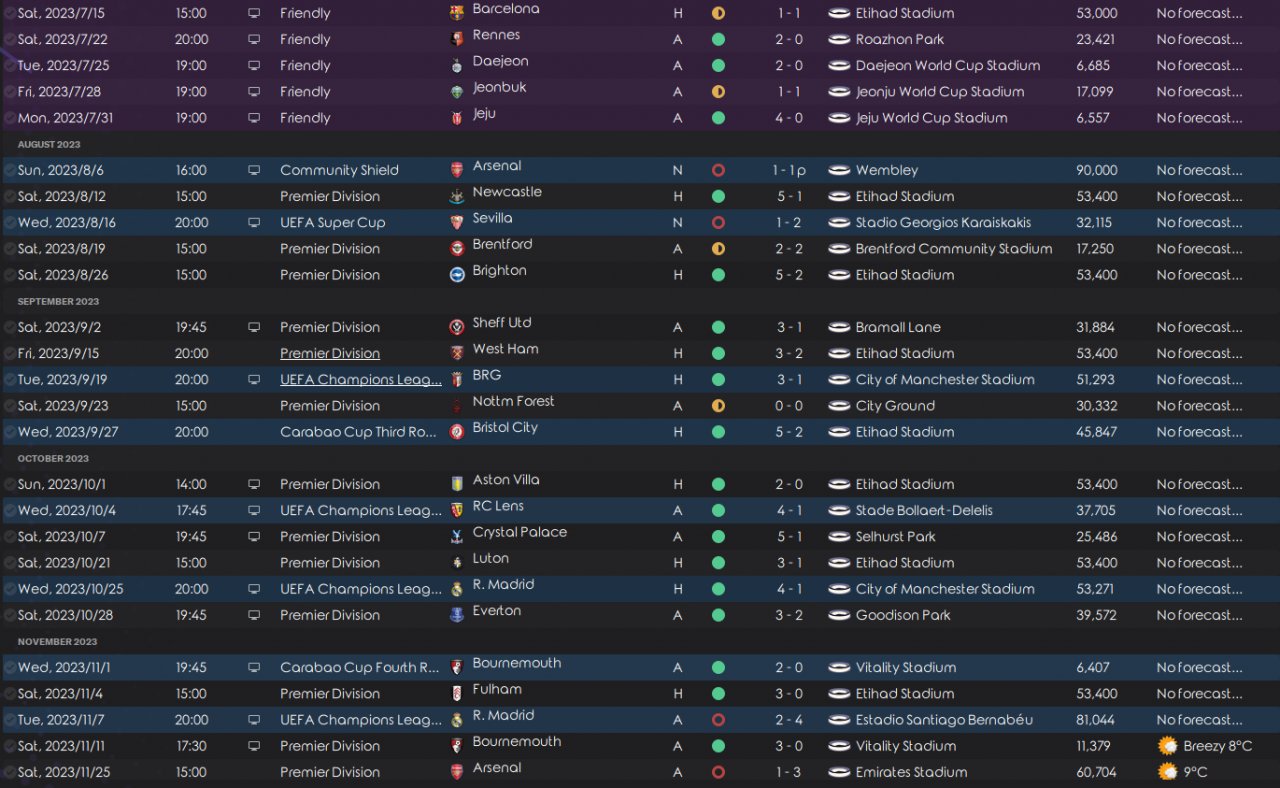Click the TV broadcast icon on the UEFA Super Cup row

254,222
